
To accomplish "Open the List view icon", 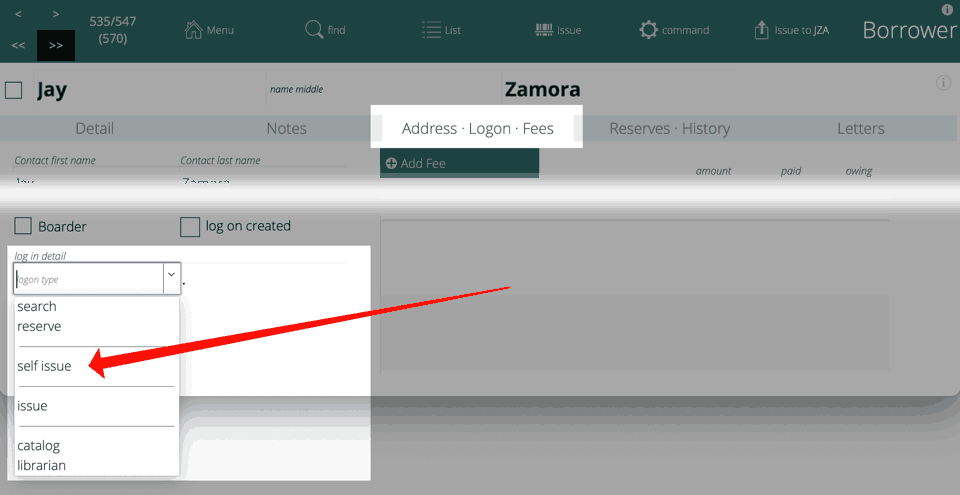I will point(431,30).
